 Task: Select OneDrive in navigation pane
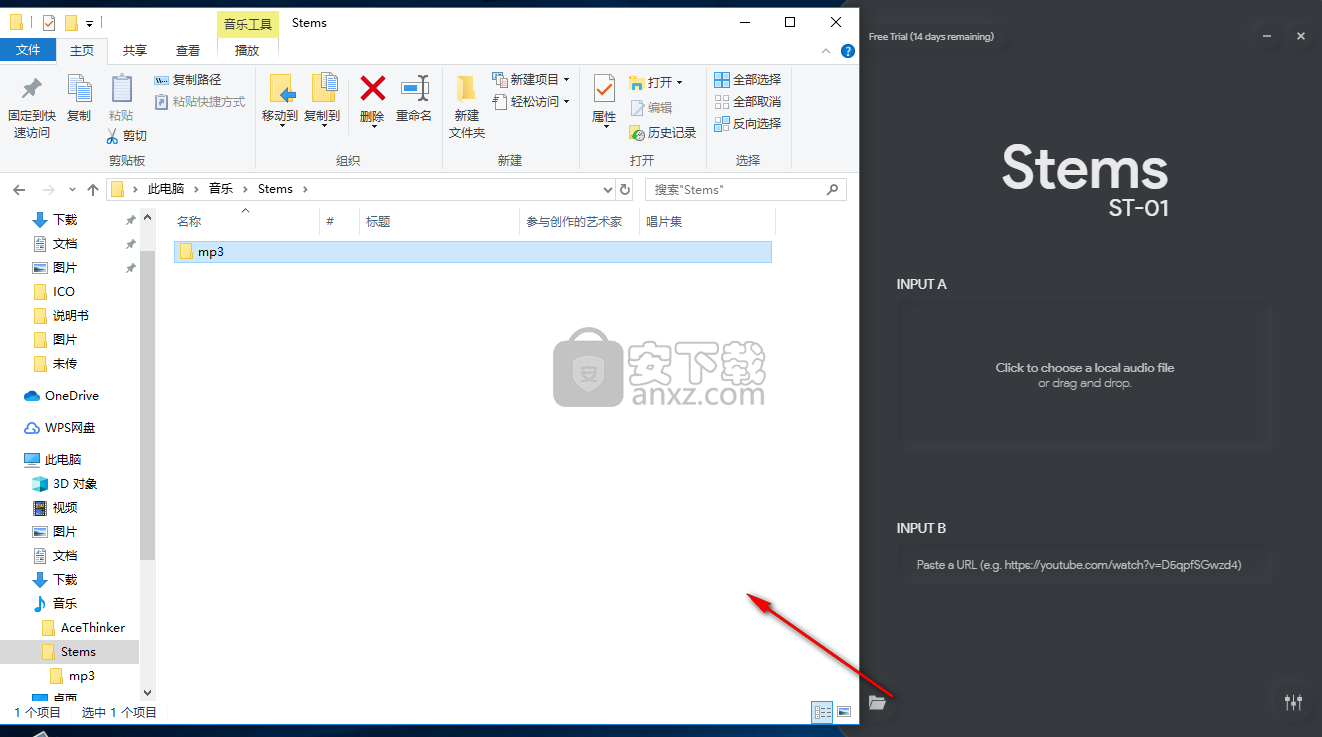click(x=72, y=396)
